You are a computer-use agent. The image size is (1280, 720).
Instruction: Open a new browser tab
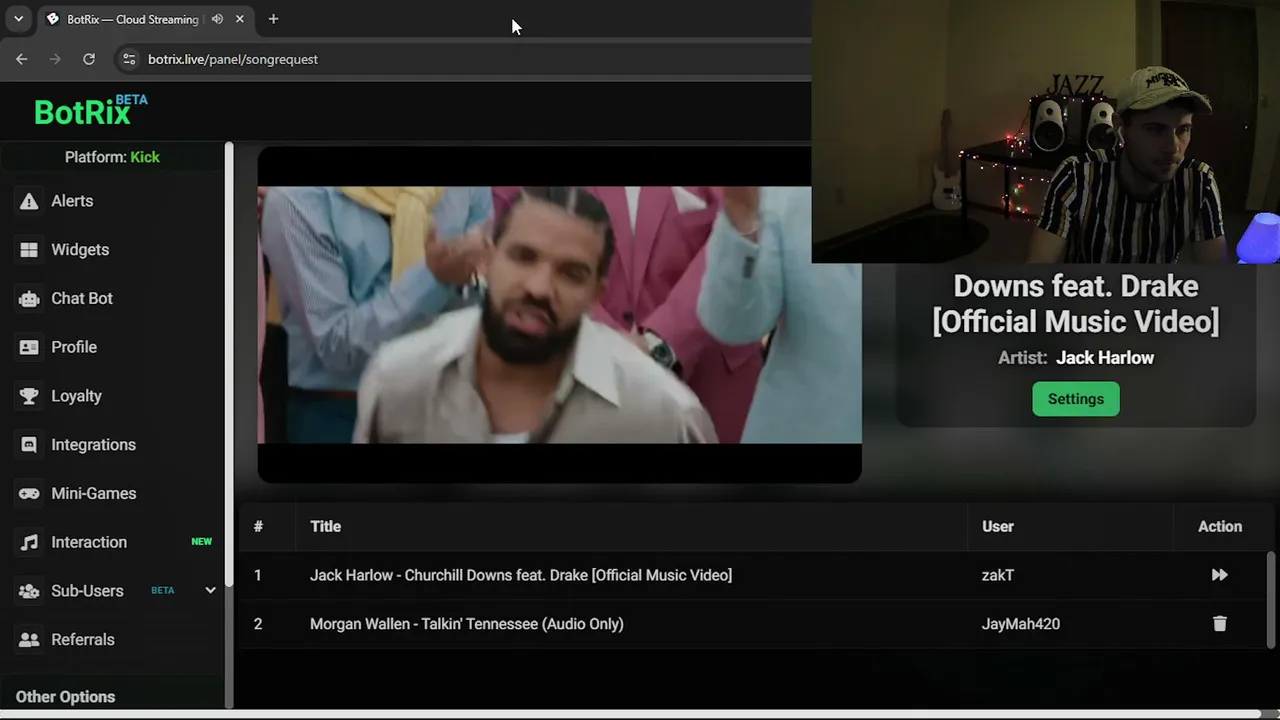pos(273,19)
